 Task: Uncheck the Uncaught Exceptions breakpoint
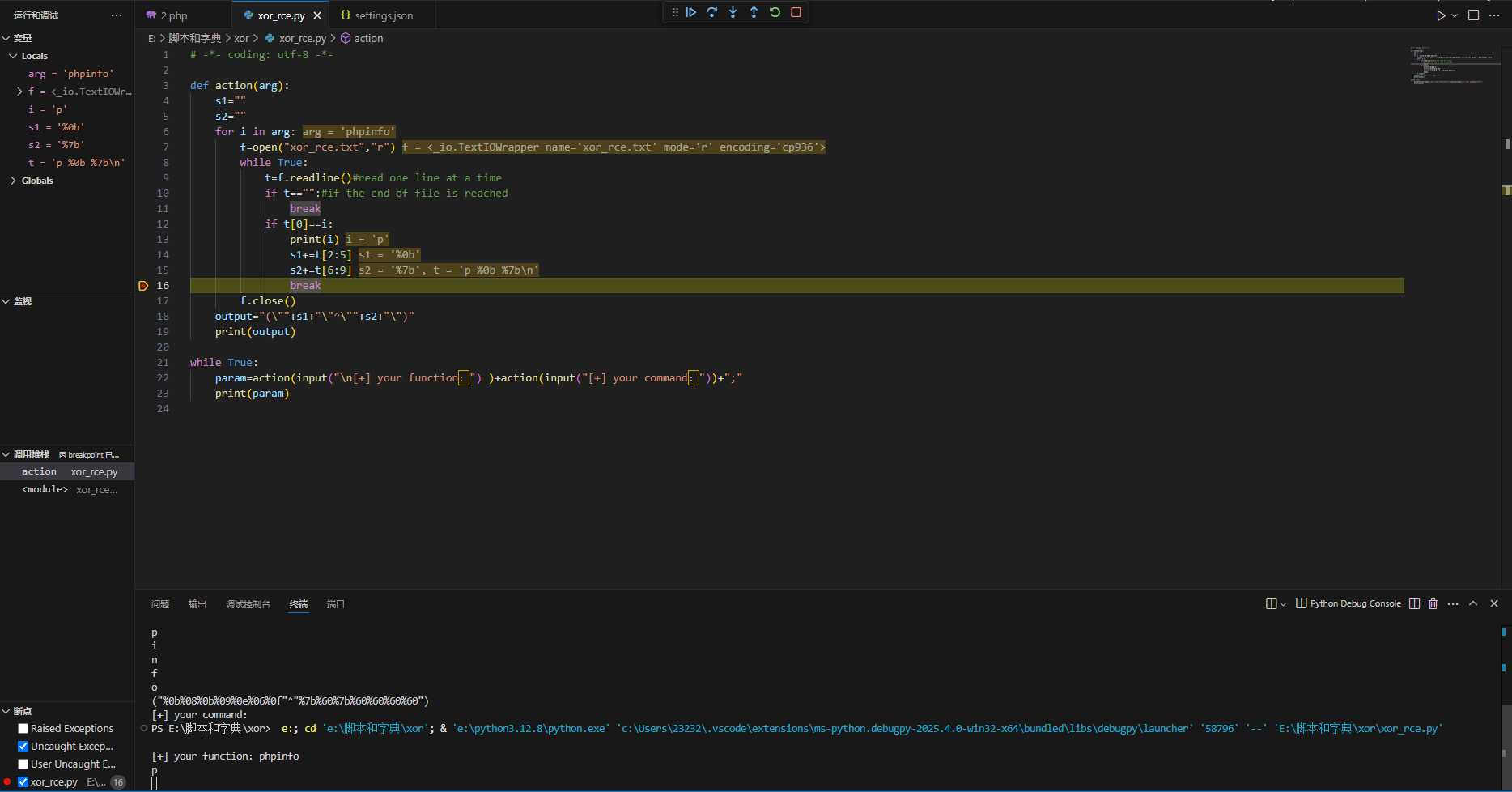(23, 747)
